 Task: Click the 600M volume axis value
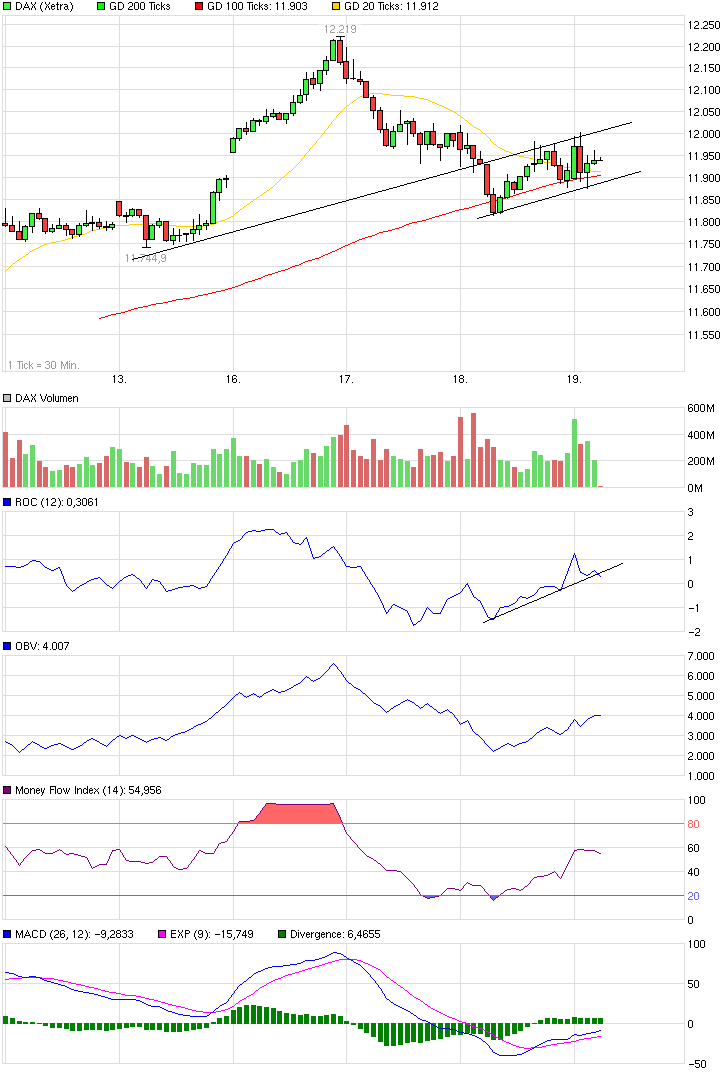pos(701,408)
